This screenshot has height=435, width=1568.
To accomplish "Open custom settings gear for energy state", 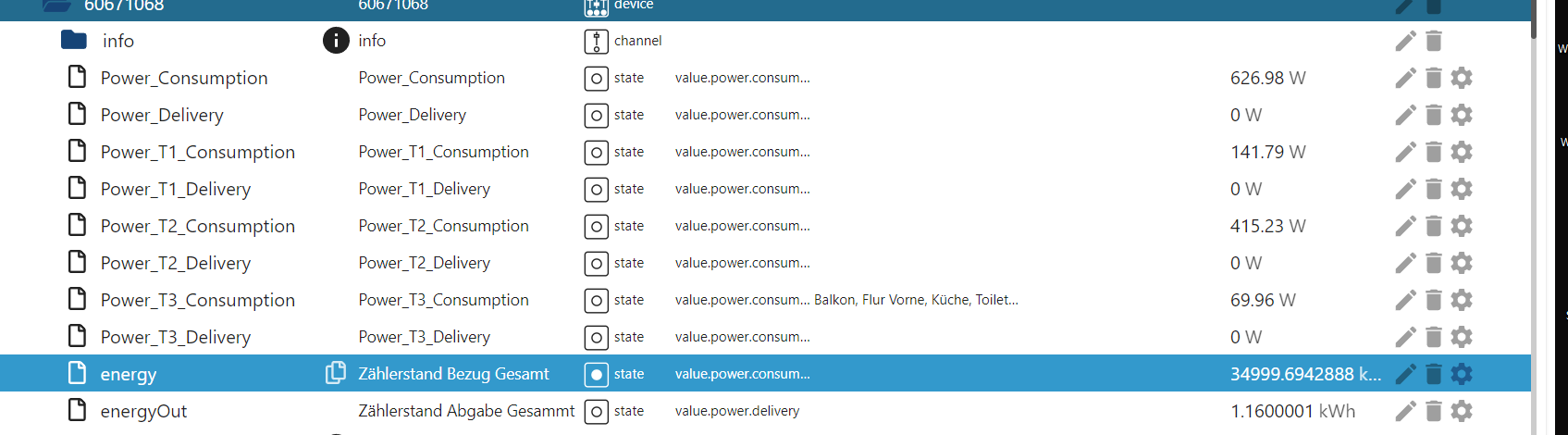I will coord(1462,374).
